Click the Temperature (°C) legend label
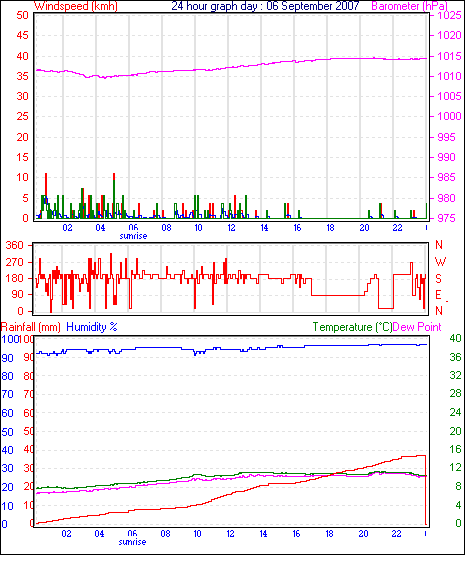Screen dimensions: 466x563 click(352, 327)
